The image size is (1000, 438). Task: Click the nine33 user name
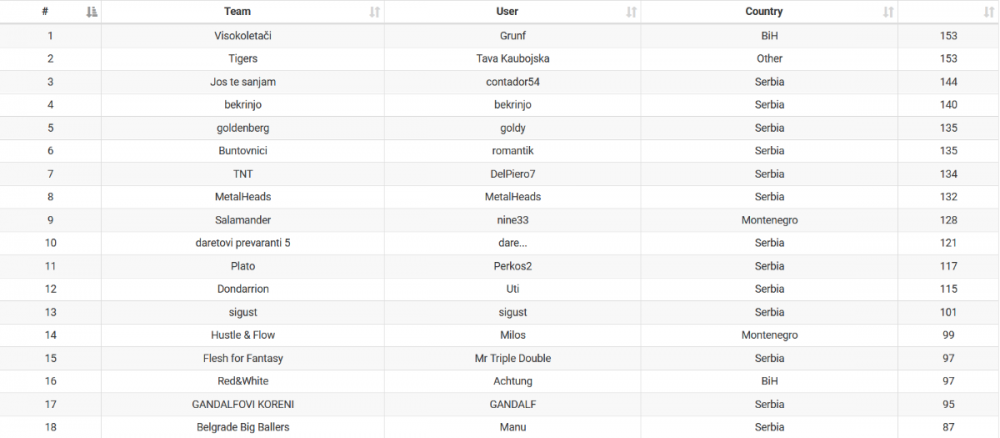click(513, 220)
